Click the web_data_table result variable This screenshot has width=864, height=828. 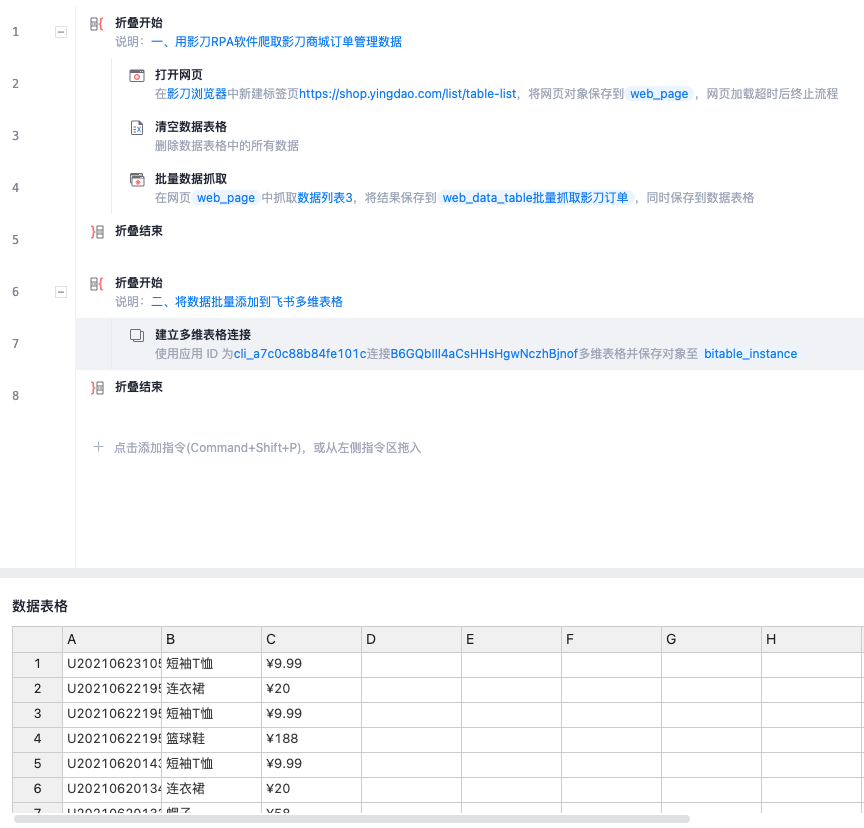(535, 198)
